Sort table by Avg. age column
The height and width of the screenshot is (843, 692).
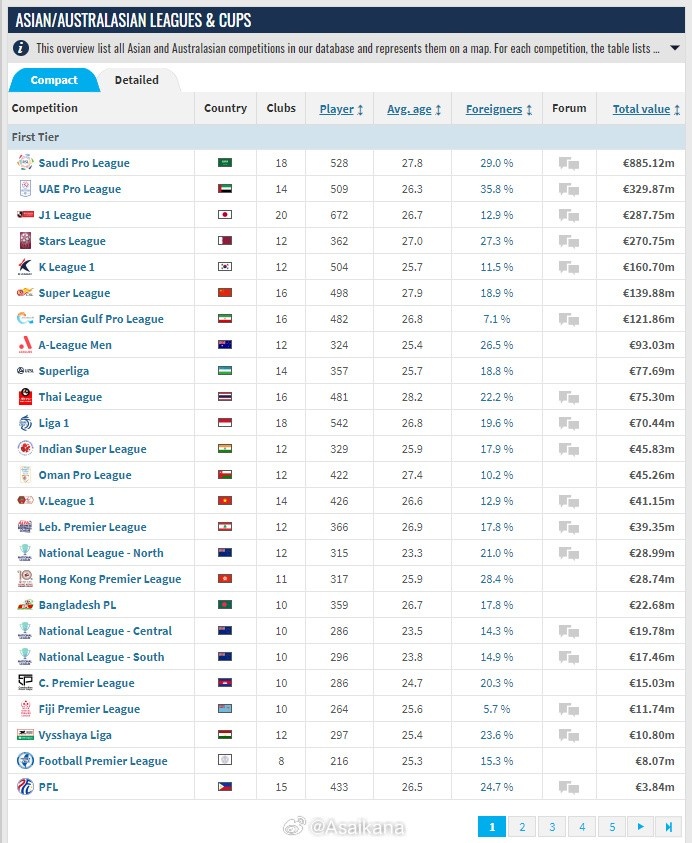tap(414, 109)
